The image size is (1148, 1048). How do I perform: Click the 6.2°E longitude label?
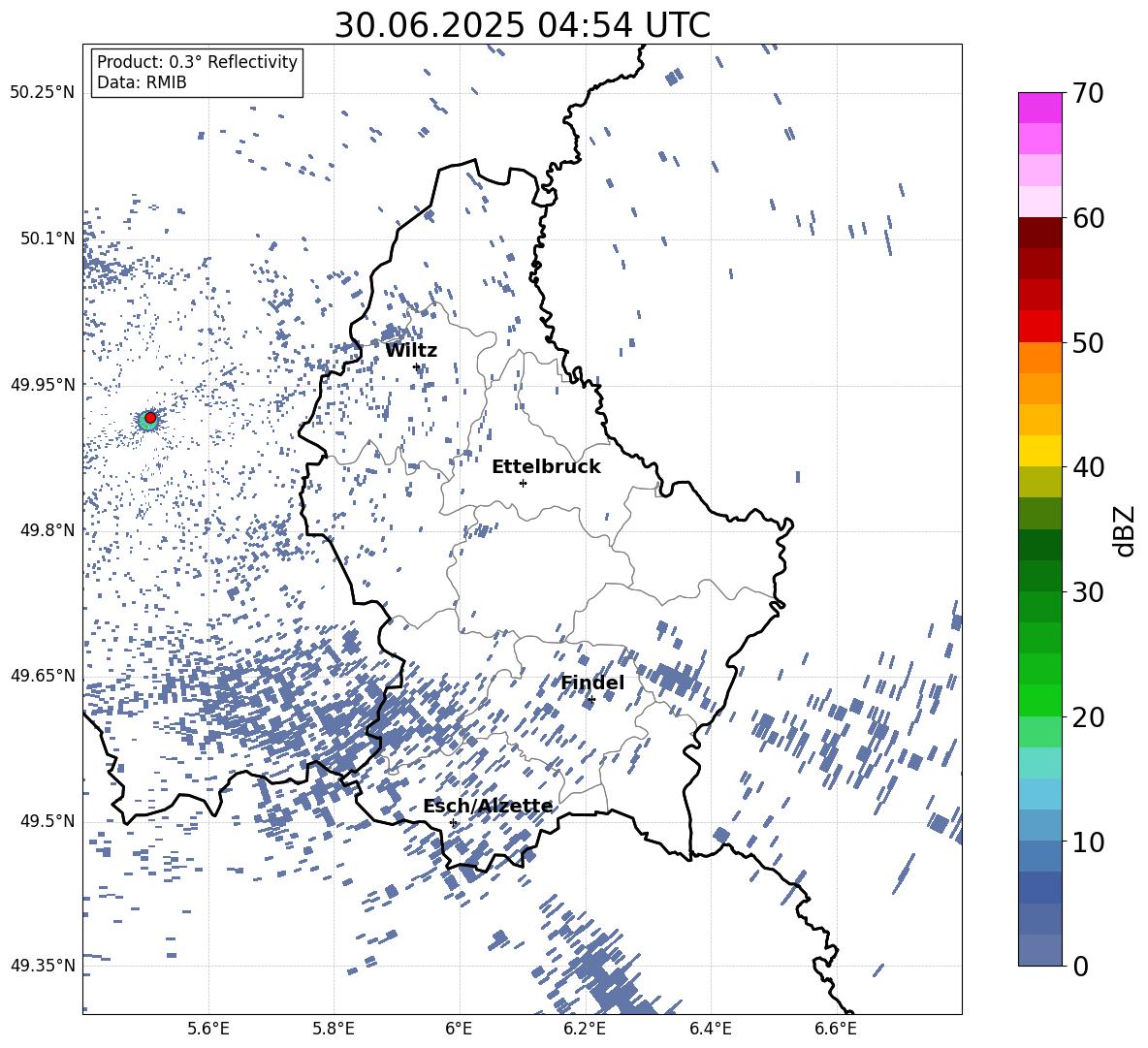(585, 1029)
